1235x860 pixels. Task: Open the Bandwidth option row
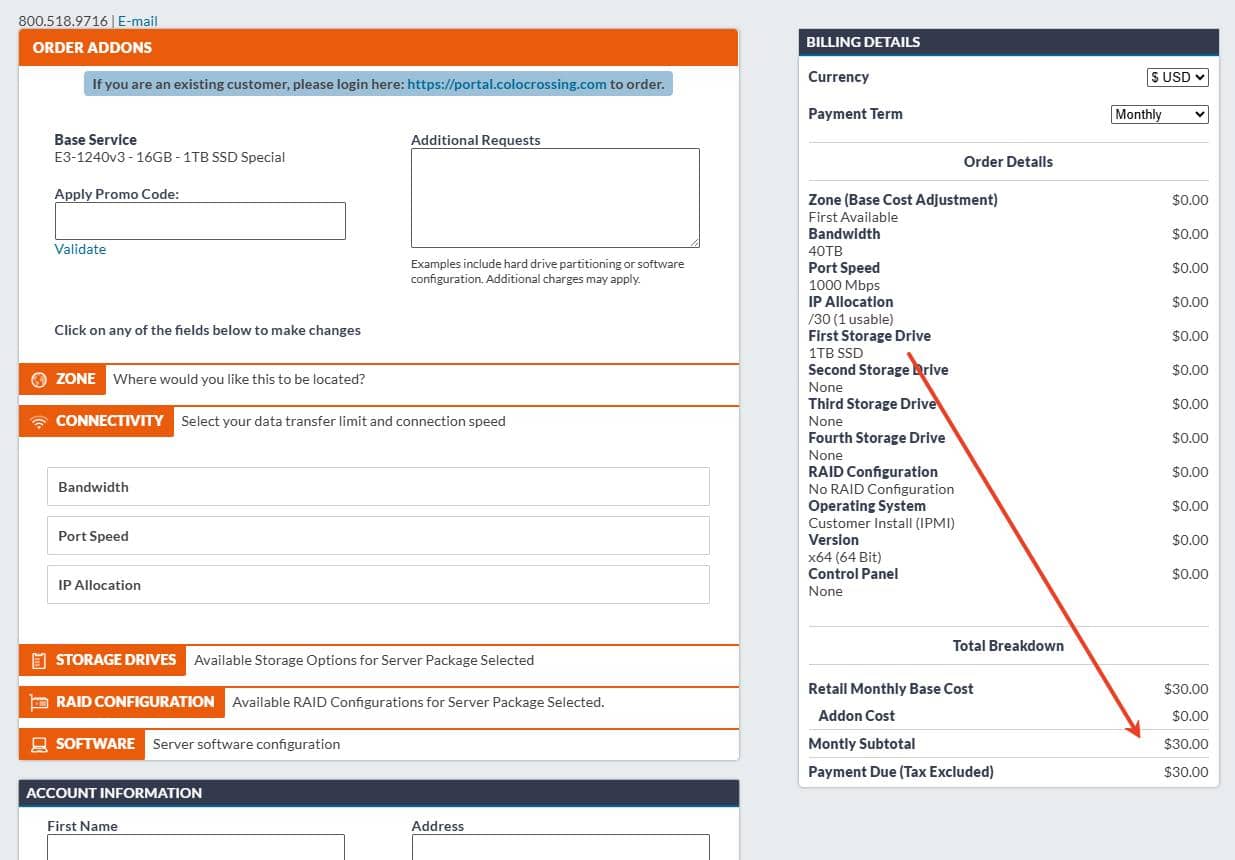coord(378,487)
